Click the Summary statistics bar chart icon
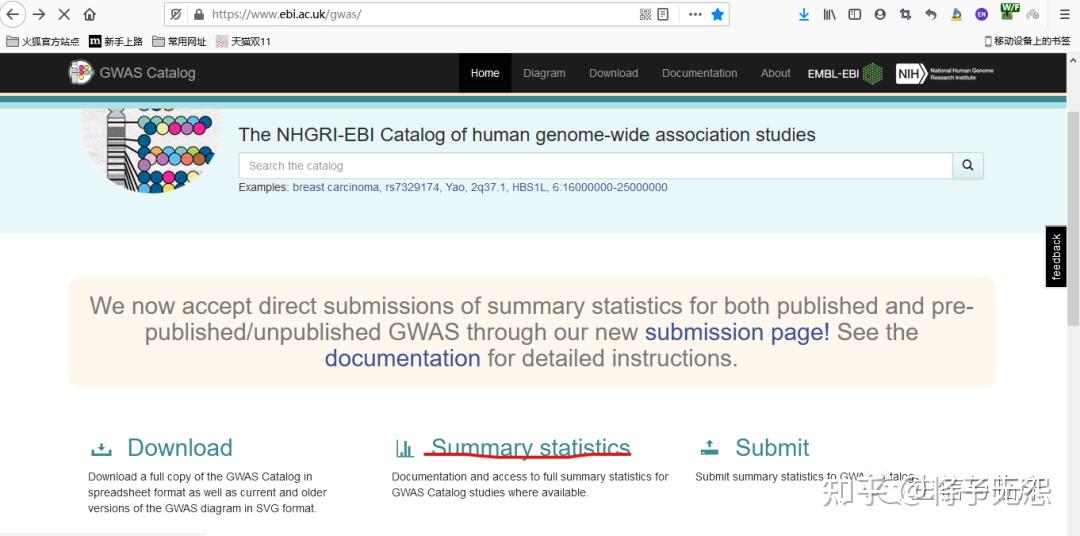This screenshot has height=536, width=1080. [x=405, y=449]
